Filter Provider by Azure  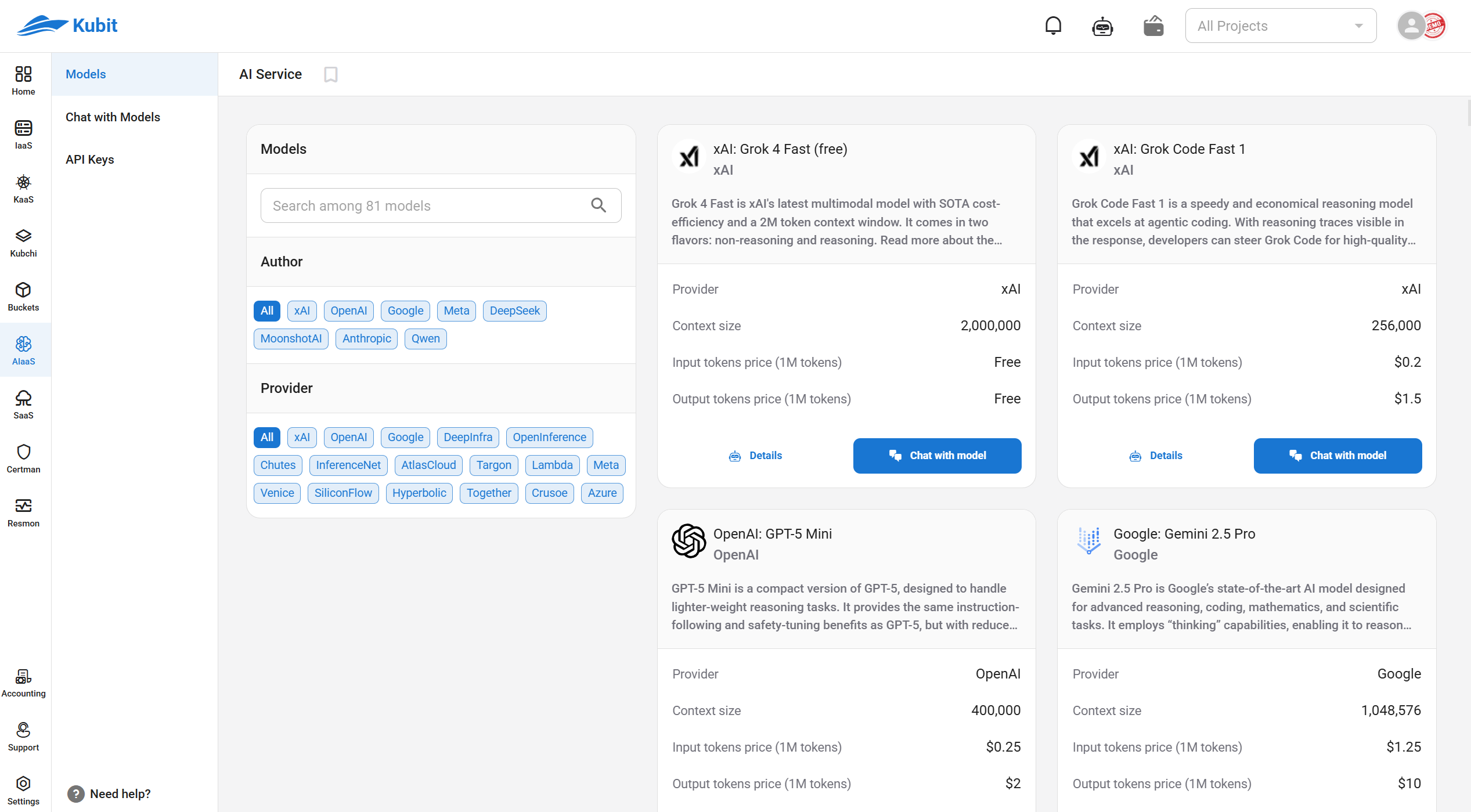602,493
